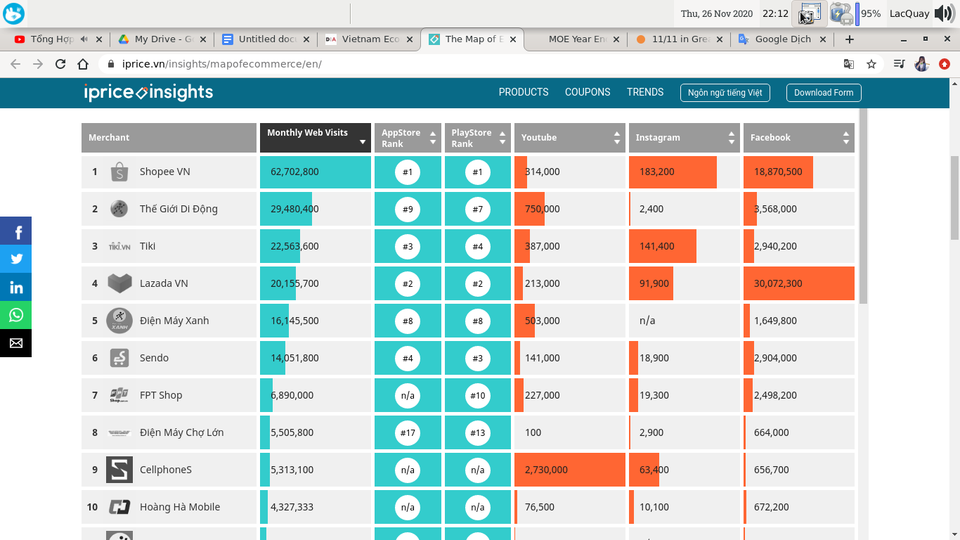This screenshot has width=960, height=540.
Task: Sort by Youtube column
Action: tap(570, 137)
